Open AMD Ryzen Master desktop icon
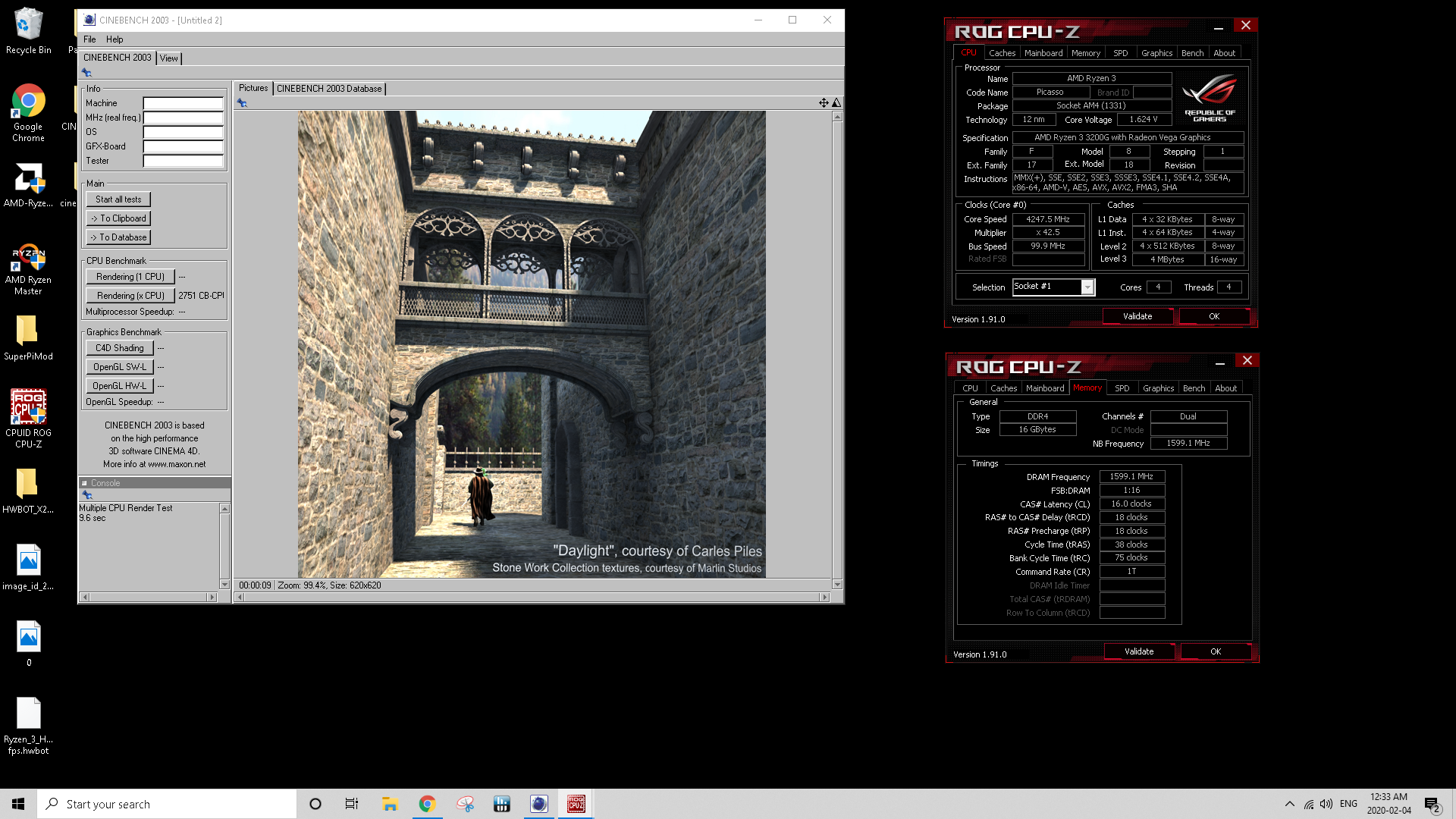The width and height of the screenshot is (1456, 819). pos(28,270)
